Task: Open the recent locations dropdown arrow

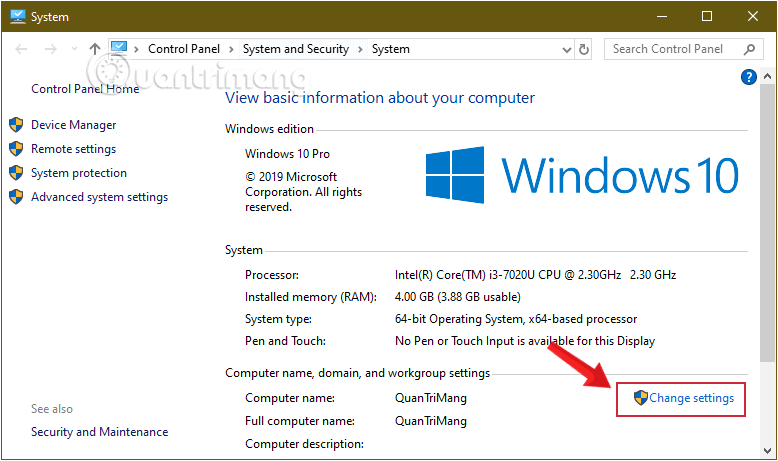Action: [x=74, y=49]
